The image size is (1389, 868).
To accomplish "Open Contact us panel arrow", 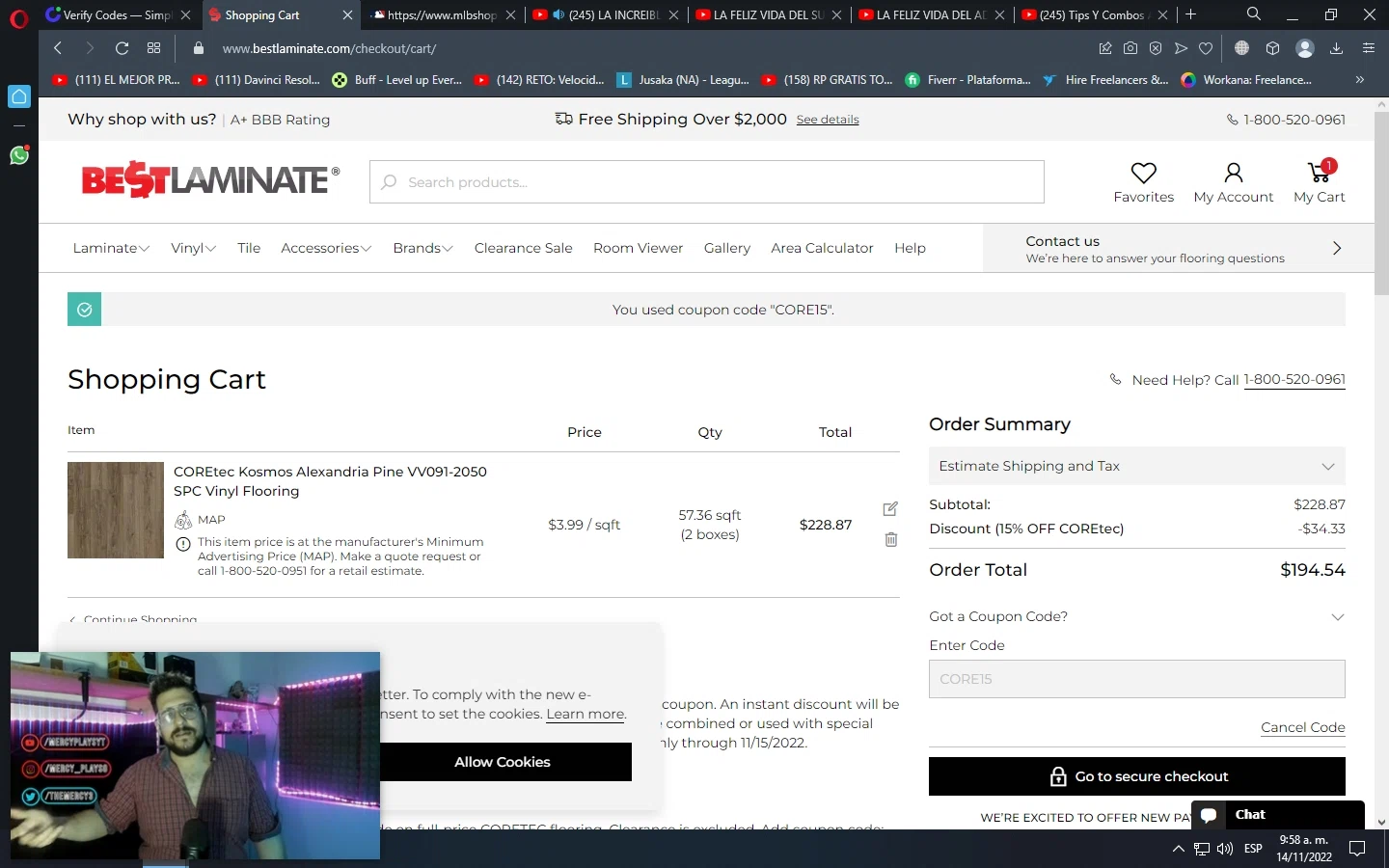I will pos(1336,248).
